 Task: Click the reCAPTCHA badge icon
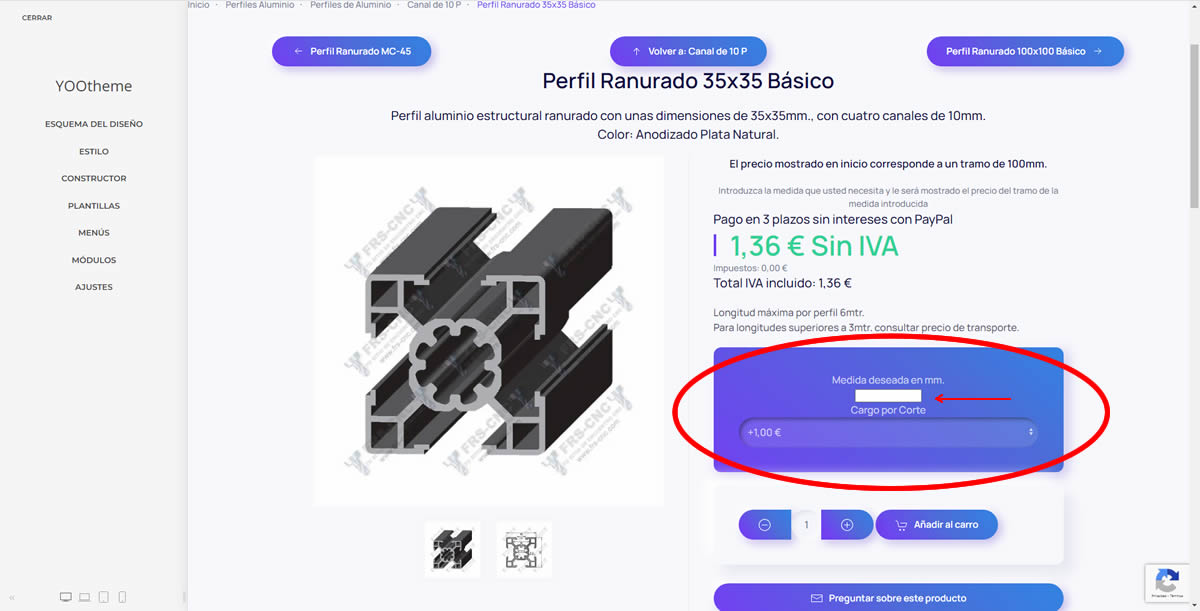(1166, 582)
